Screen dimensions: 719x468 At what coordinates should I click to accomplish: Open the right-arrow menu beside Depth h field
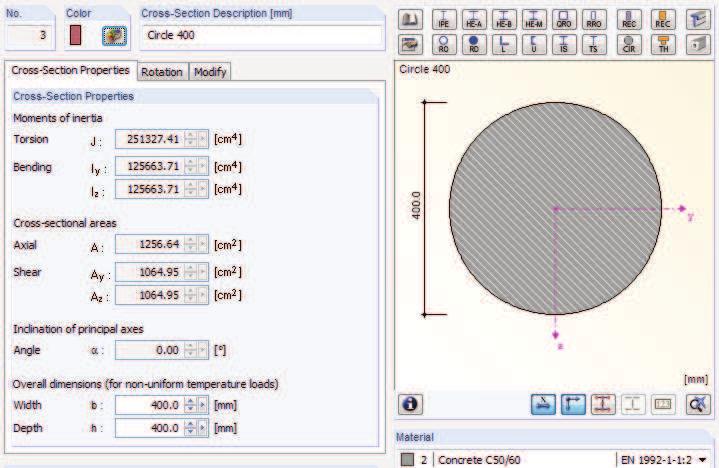click(202, 428)
